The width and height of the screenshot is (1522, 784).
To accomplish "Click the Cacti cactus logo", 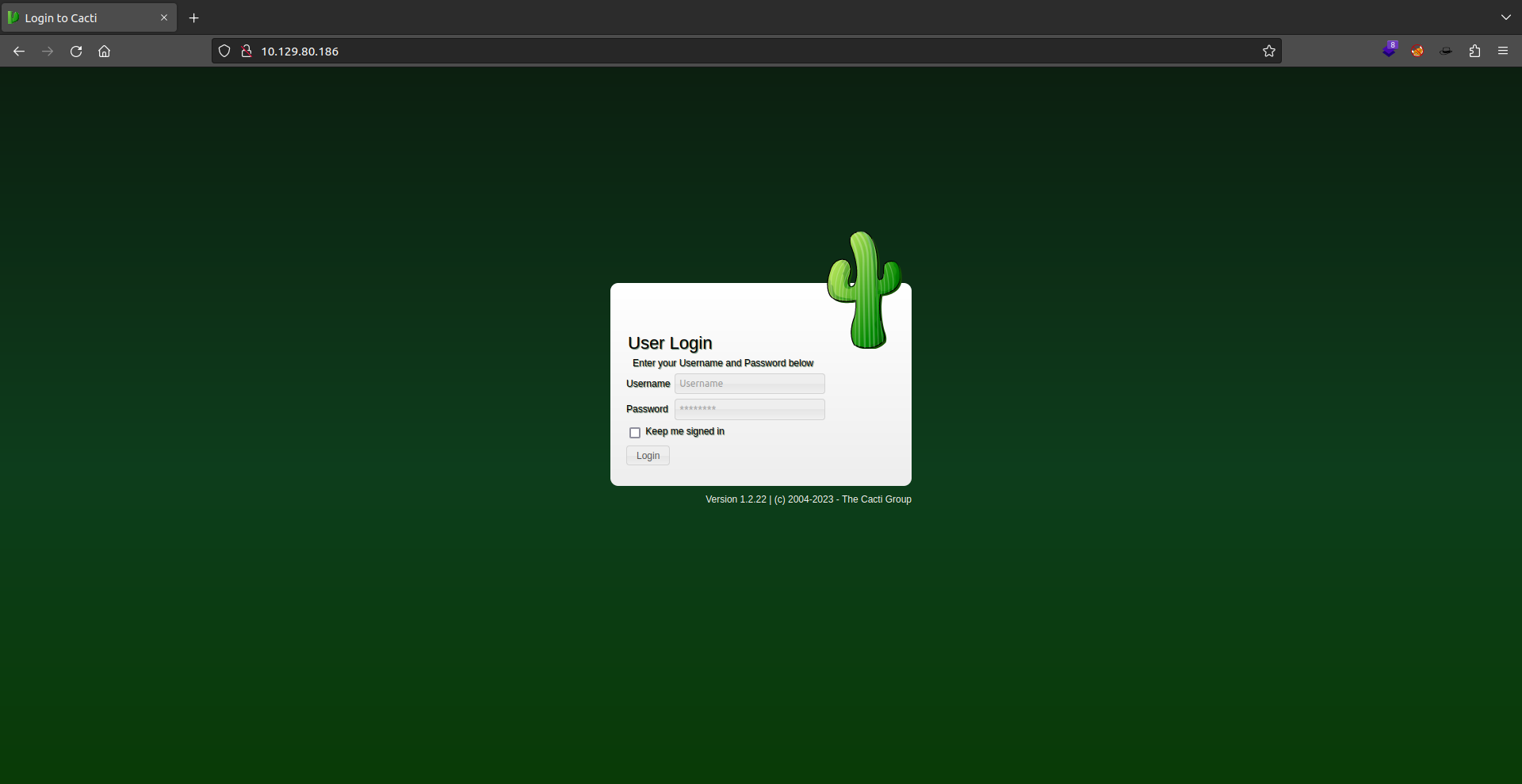I will [x=864, y=289].
